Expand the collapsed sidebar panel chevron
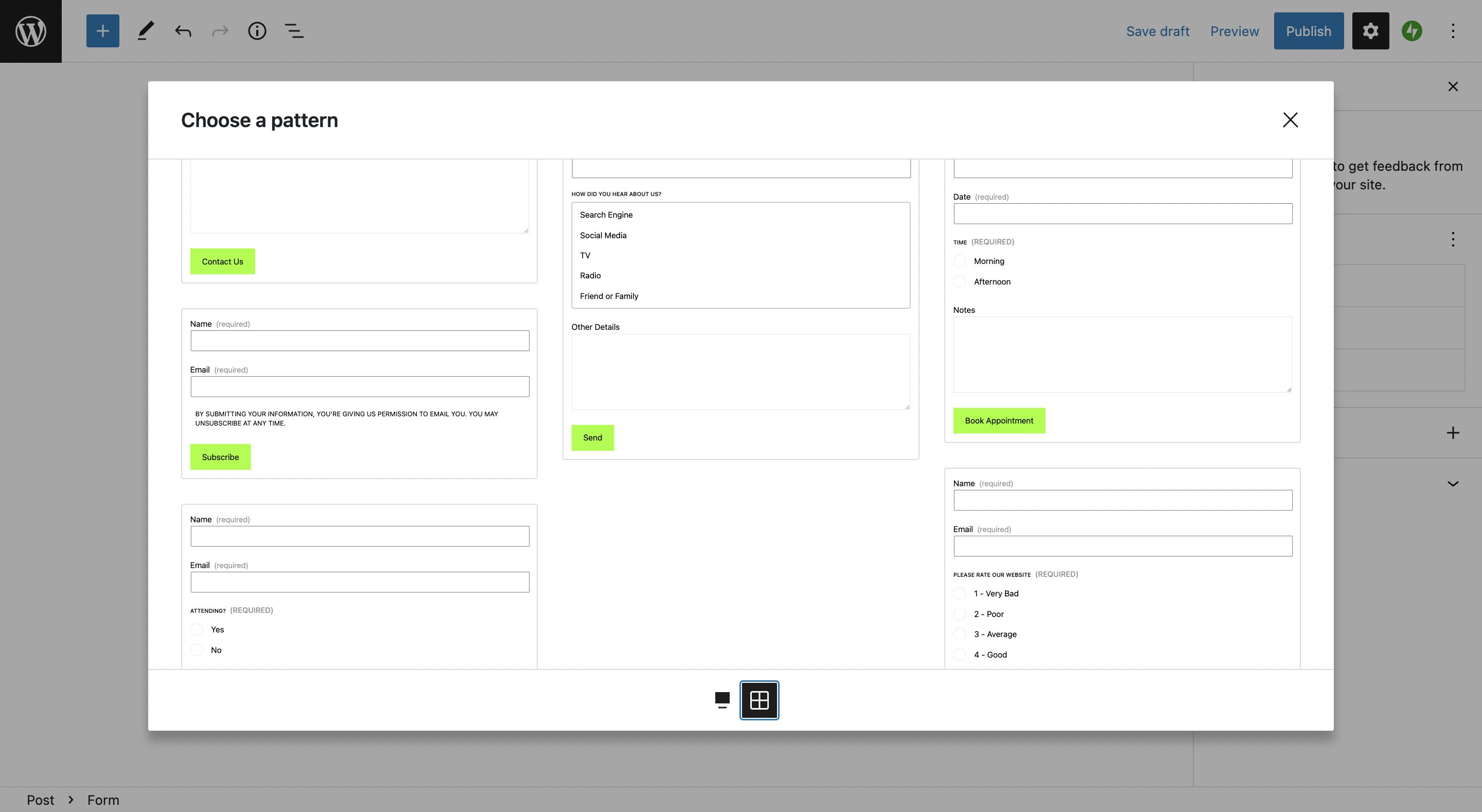This screenshot has height=812, width=1482. point(1453,483)
